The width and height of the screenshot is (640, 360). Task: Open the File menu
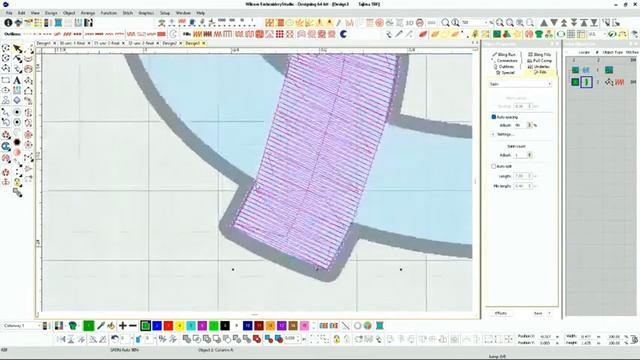[9, 13]
